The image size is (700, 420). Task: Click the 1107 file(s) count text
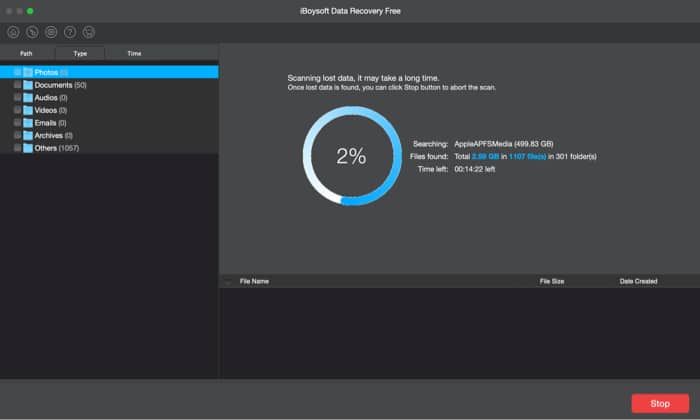click(527, 156)
